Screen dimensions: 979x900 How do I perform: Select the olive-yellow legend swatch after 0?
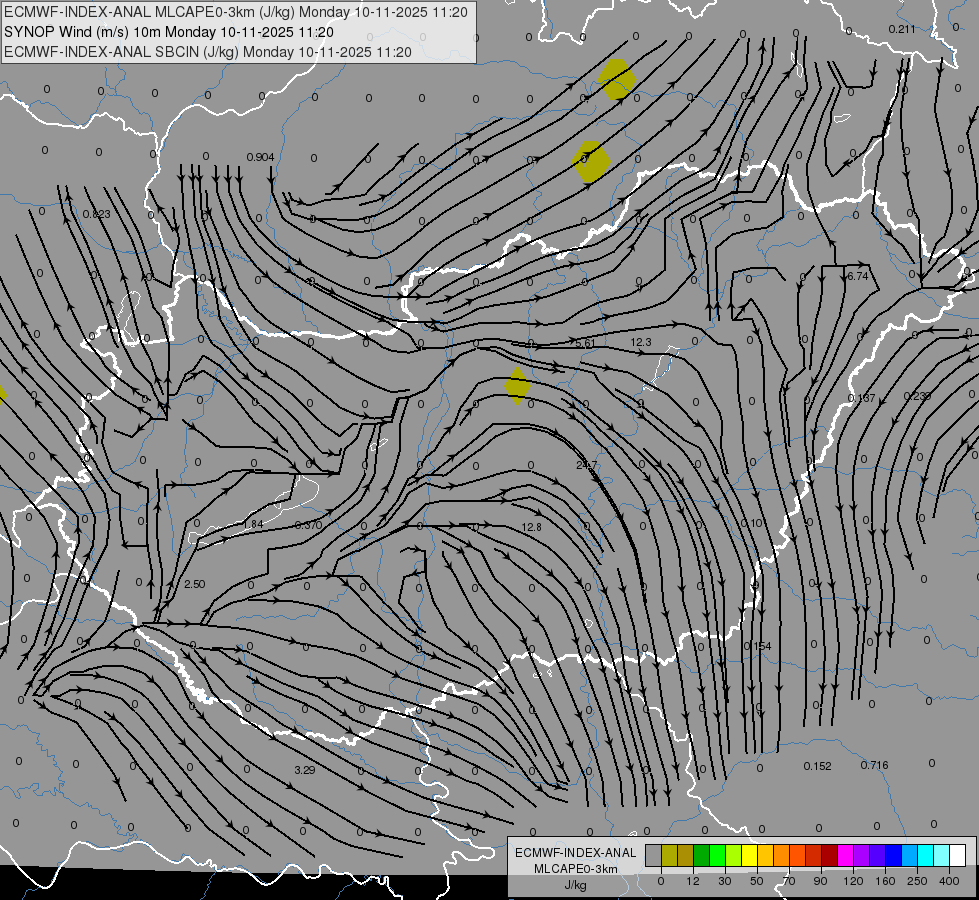[x=669, y=855]
